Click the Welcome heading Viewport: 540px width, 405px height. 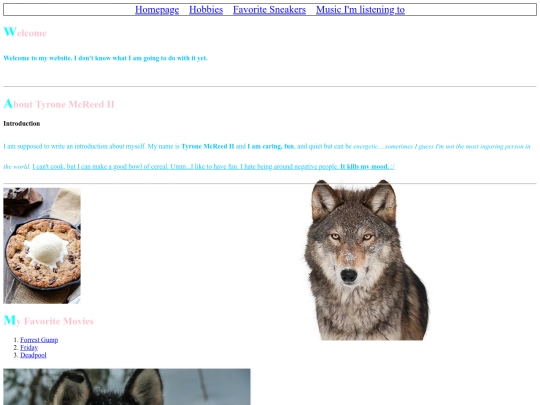[25, 32]
